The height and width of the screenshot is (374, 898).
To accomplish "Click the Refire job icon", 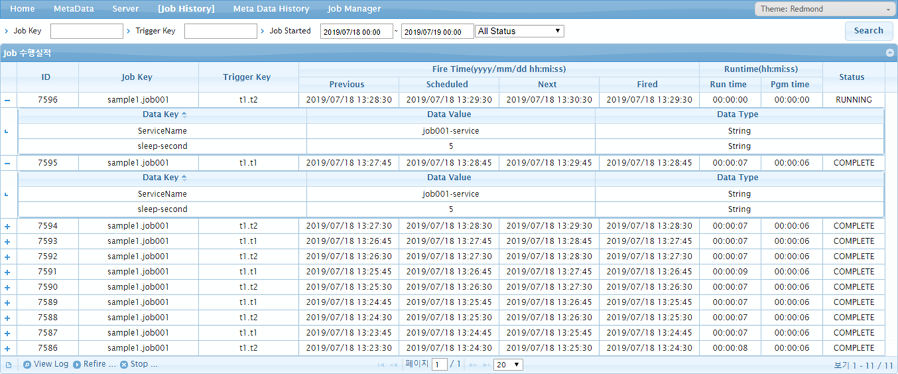I will point(77,364).
